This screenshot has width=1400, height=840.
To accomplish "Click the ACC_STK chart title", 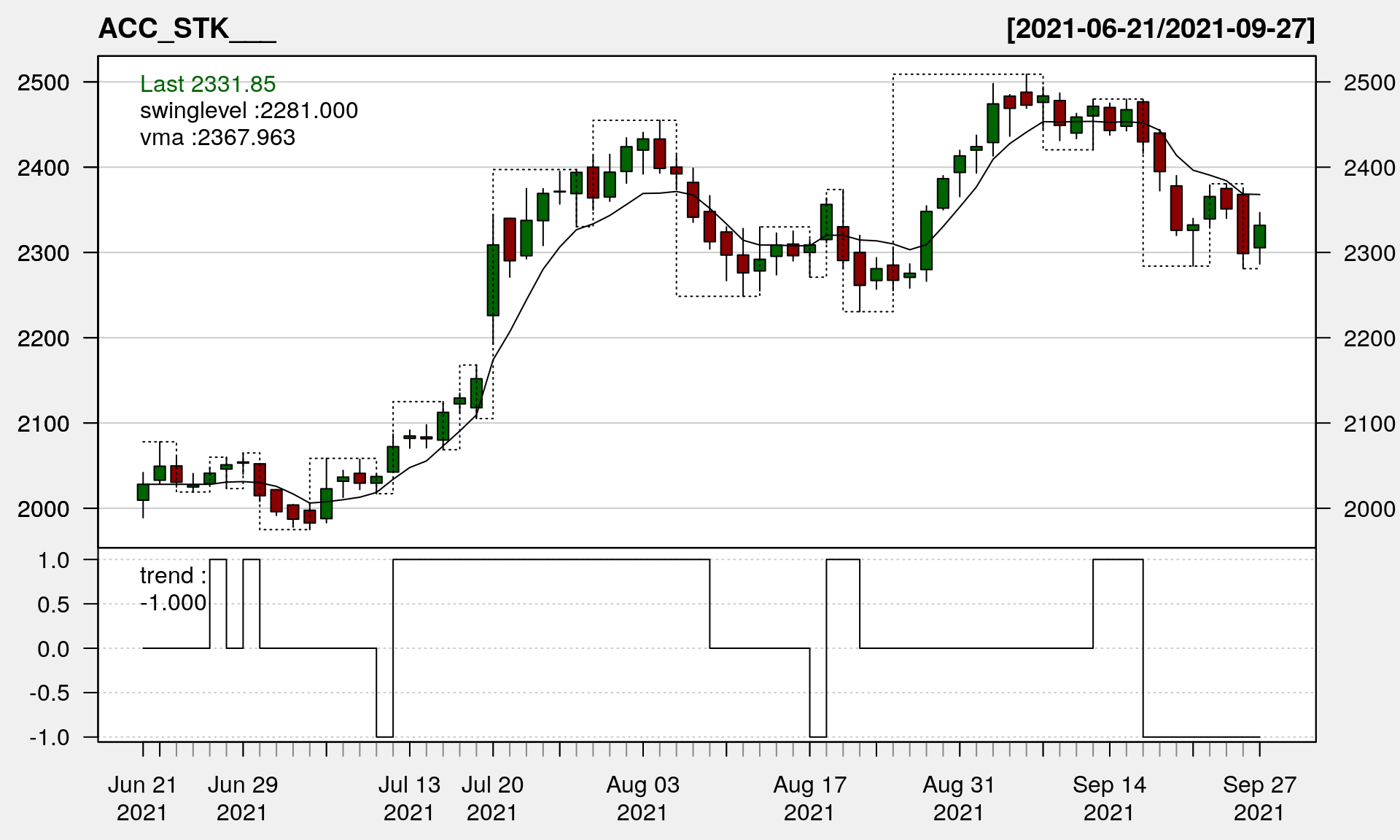I will point(187,29).
